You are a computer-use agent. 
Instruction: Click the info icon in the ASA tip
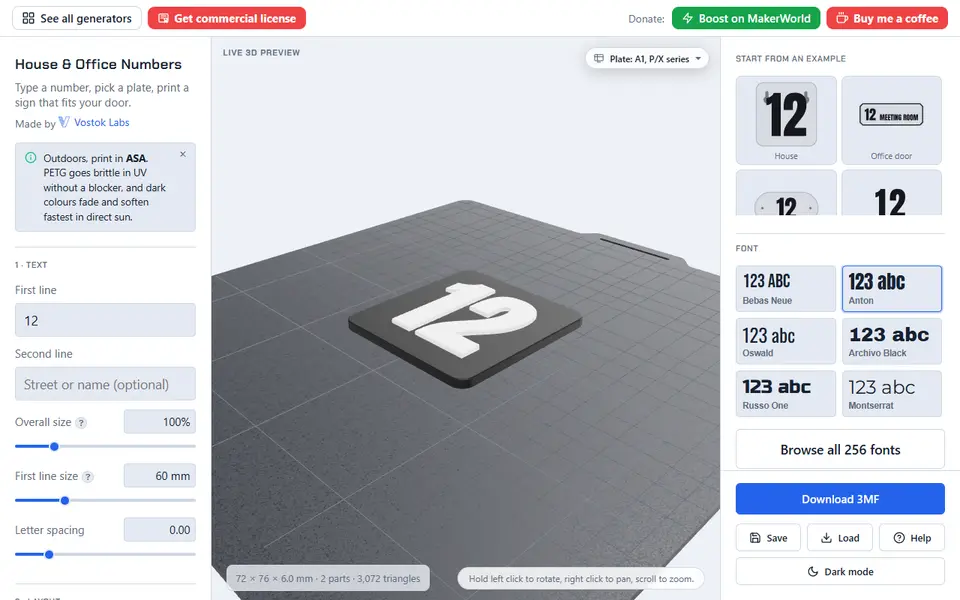(31, 158)
